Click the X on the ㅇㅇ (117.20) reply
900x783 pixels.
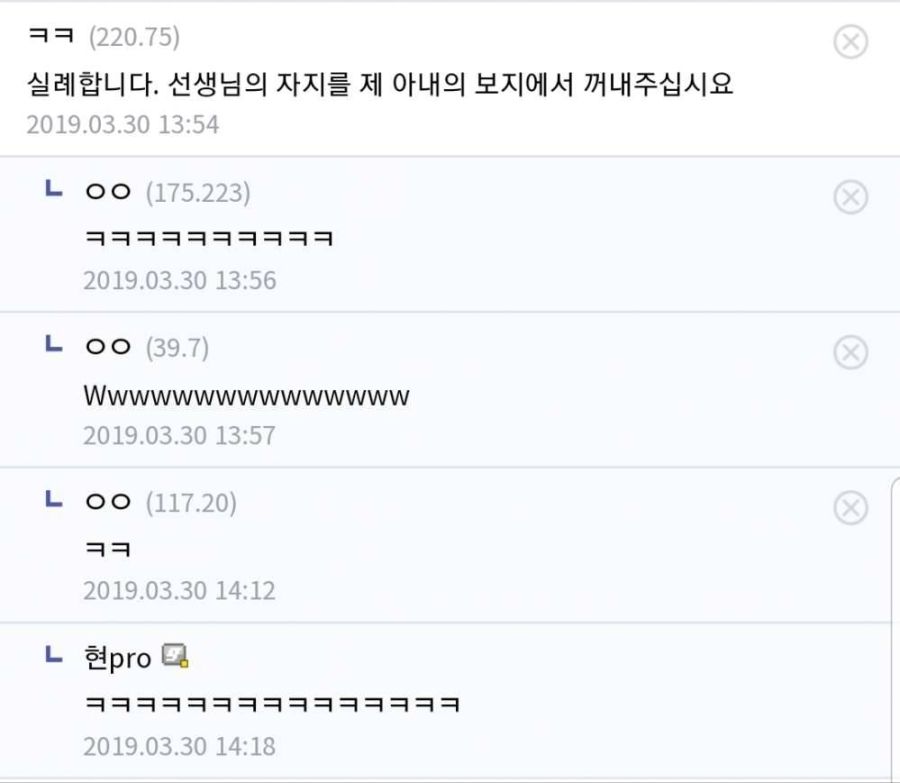(850, 508)
